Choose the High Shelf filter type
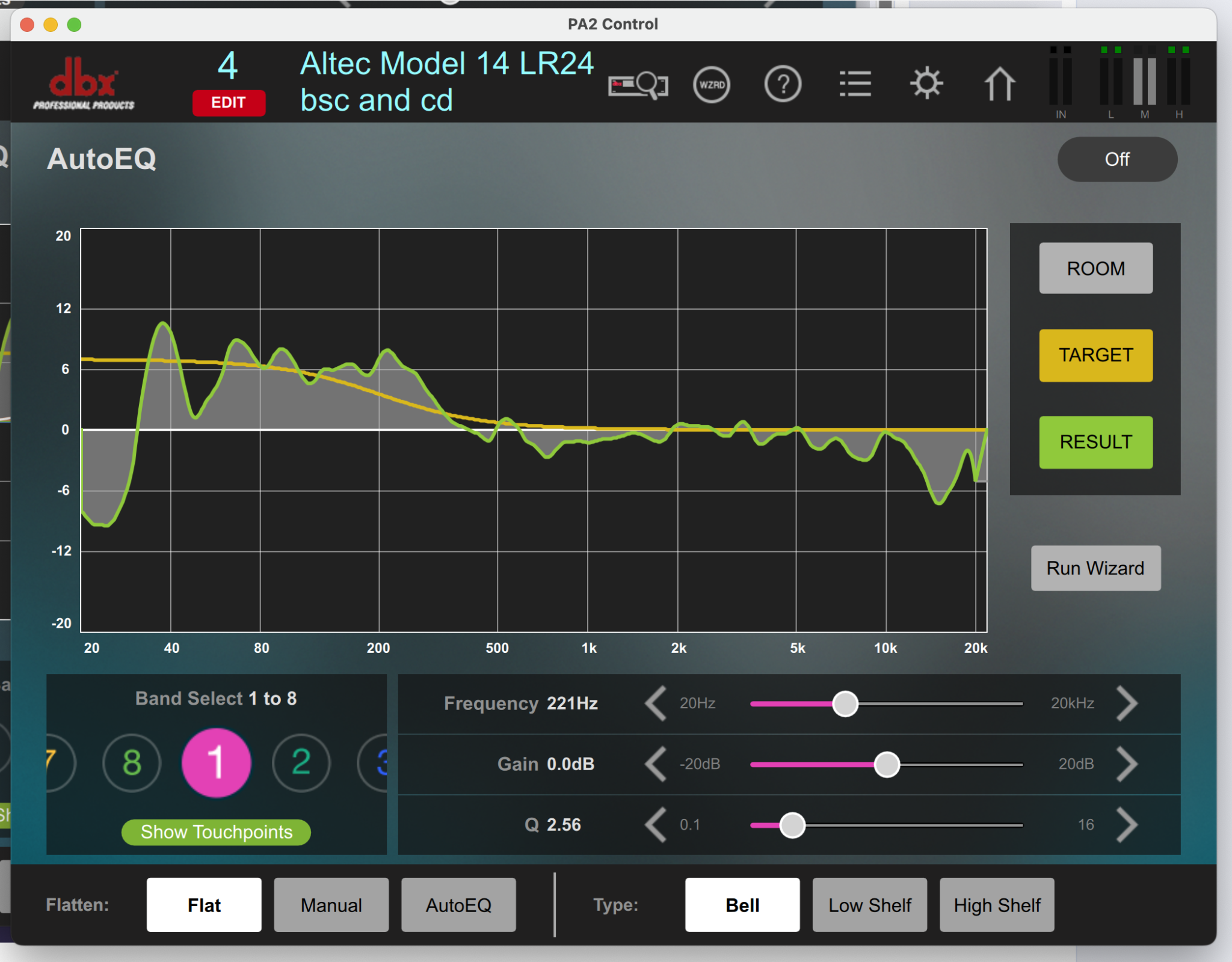Image resolution: width=1232 pixels, height=962 pixels. tap(997, 905)
